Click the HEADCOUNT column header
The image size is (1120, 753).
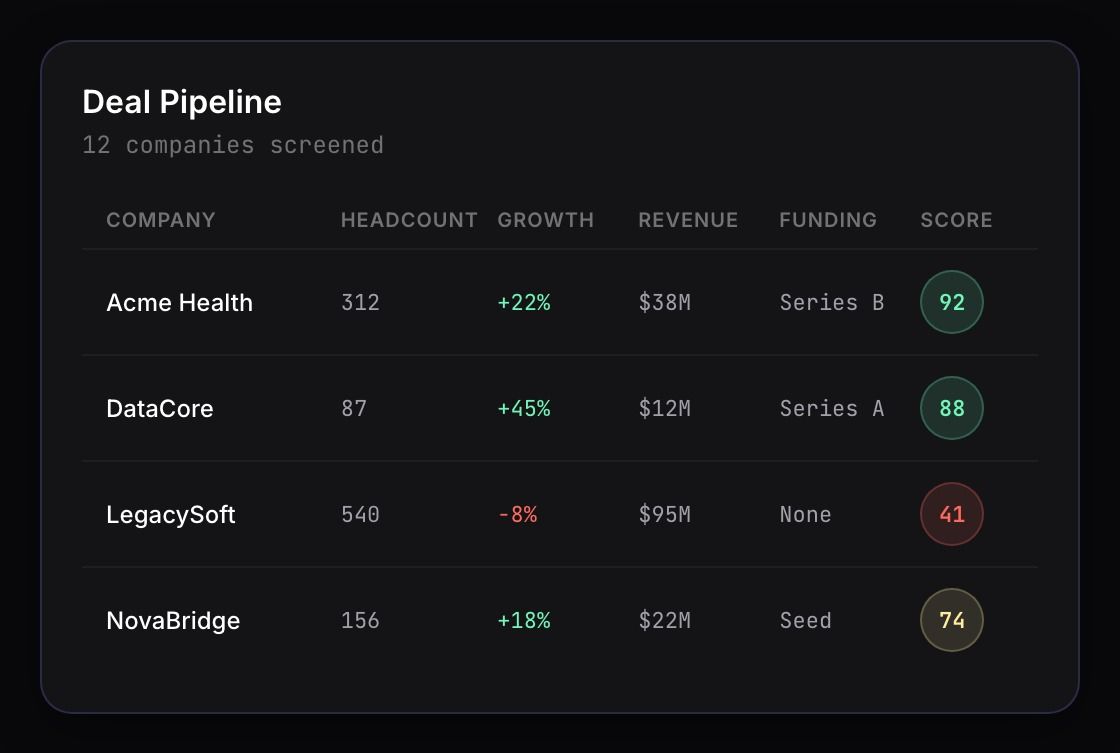click(409, 220)
